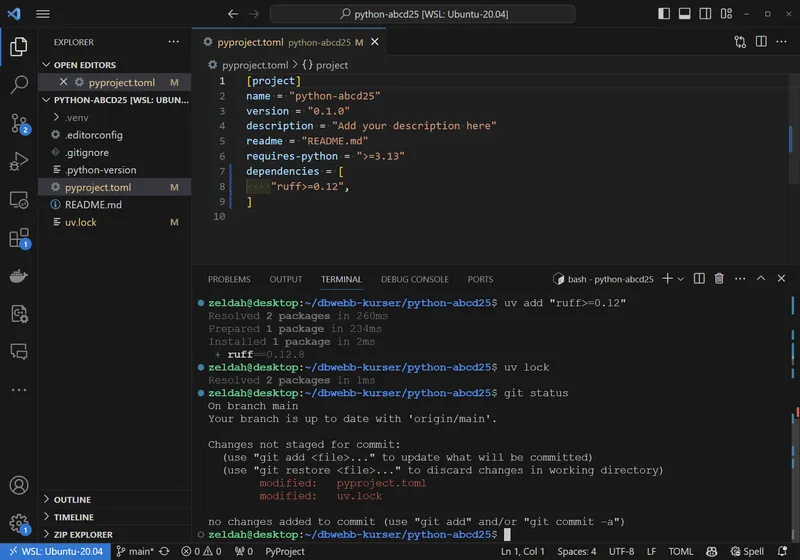The height and width of the screenshot is (560, 800).
Task: Switch to the Ports tab
Action: pos(480,279)
